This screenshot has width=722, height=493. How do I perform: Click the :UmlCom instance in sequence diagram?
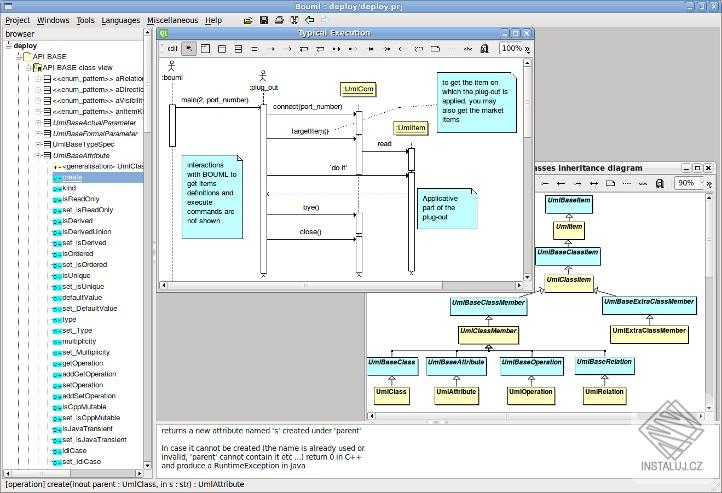coord(358,89)
